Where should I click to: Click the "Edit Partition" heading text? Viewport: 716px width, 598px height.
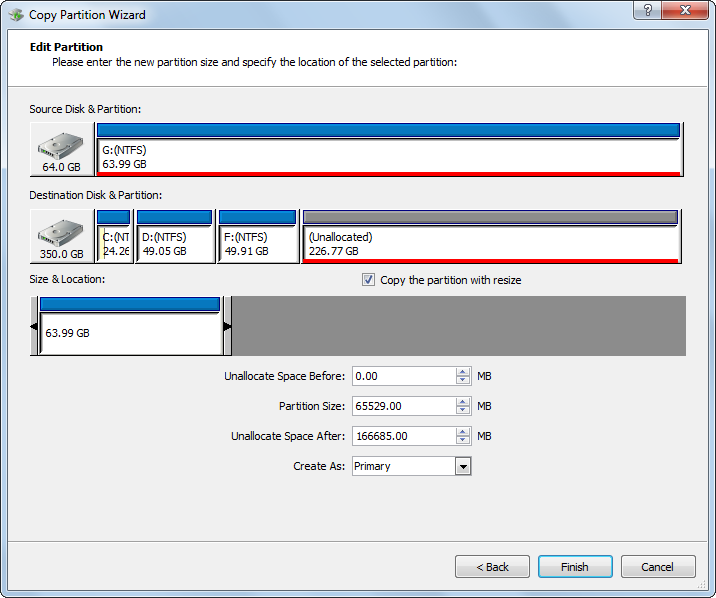click(66, 47)
